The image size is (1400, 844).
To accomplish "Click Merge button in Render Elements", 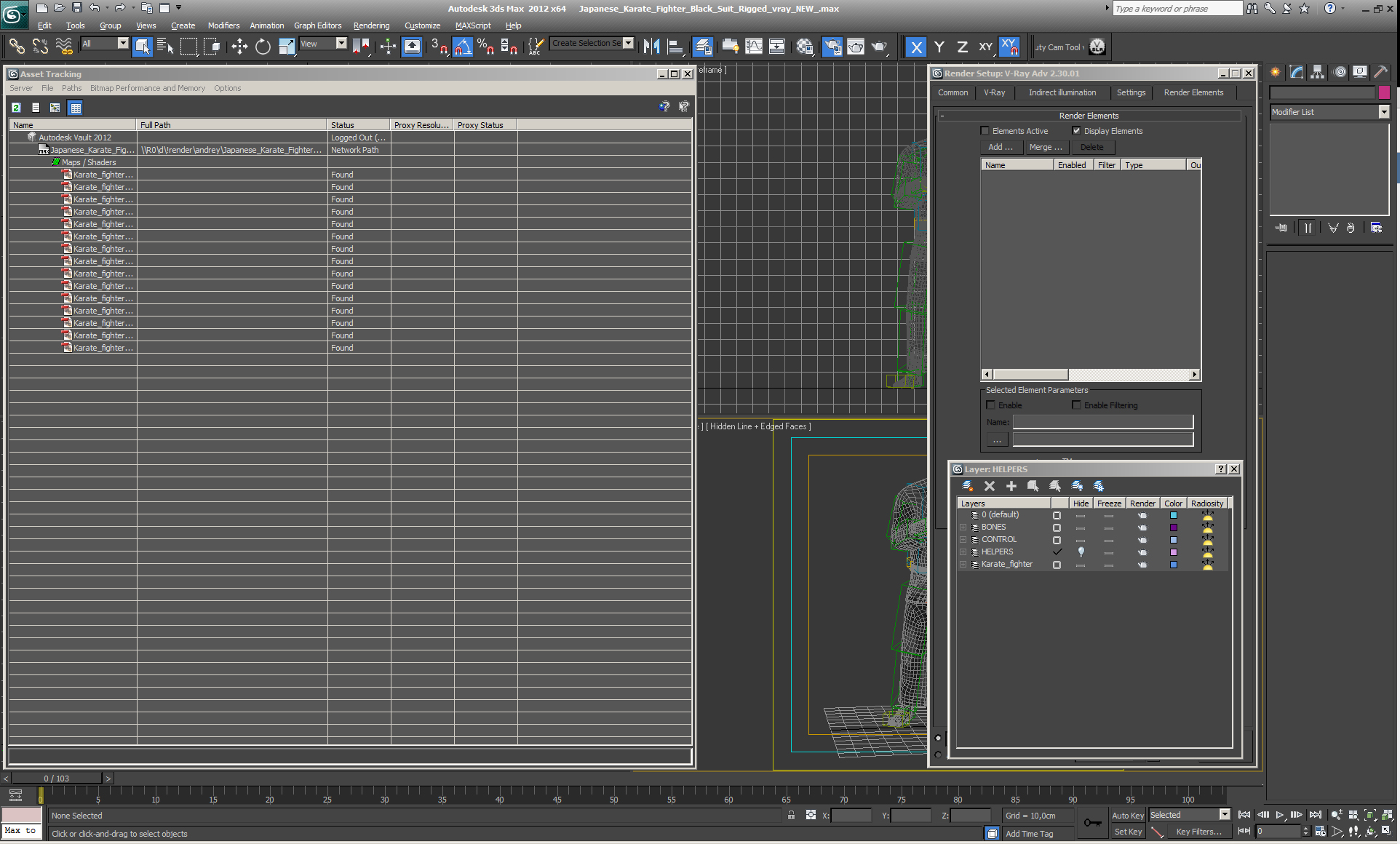I will pyautogui.click(x=1046, y=147).
